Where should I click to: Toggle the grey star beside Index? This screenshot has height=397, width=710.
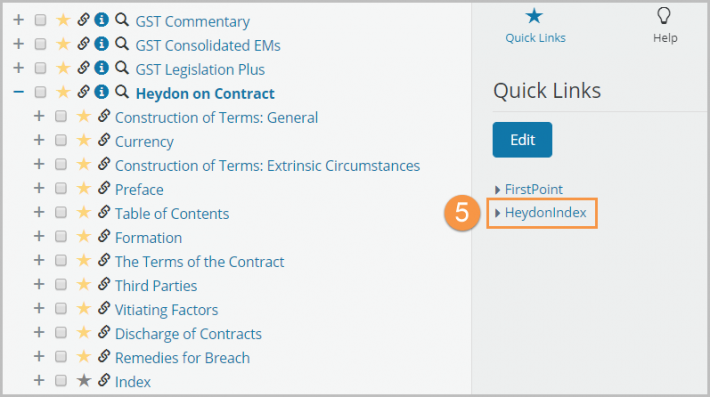[84, 380]
